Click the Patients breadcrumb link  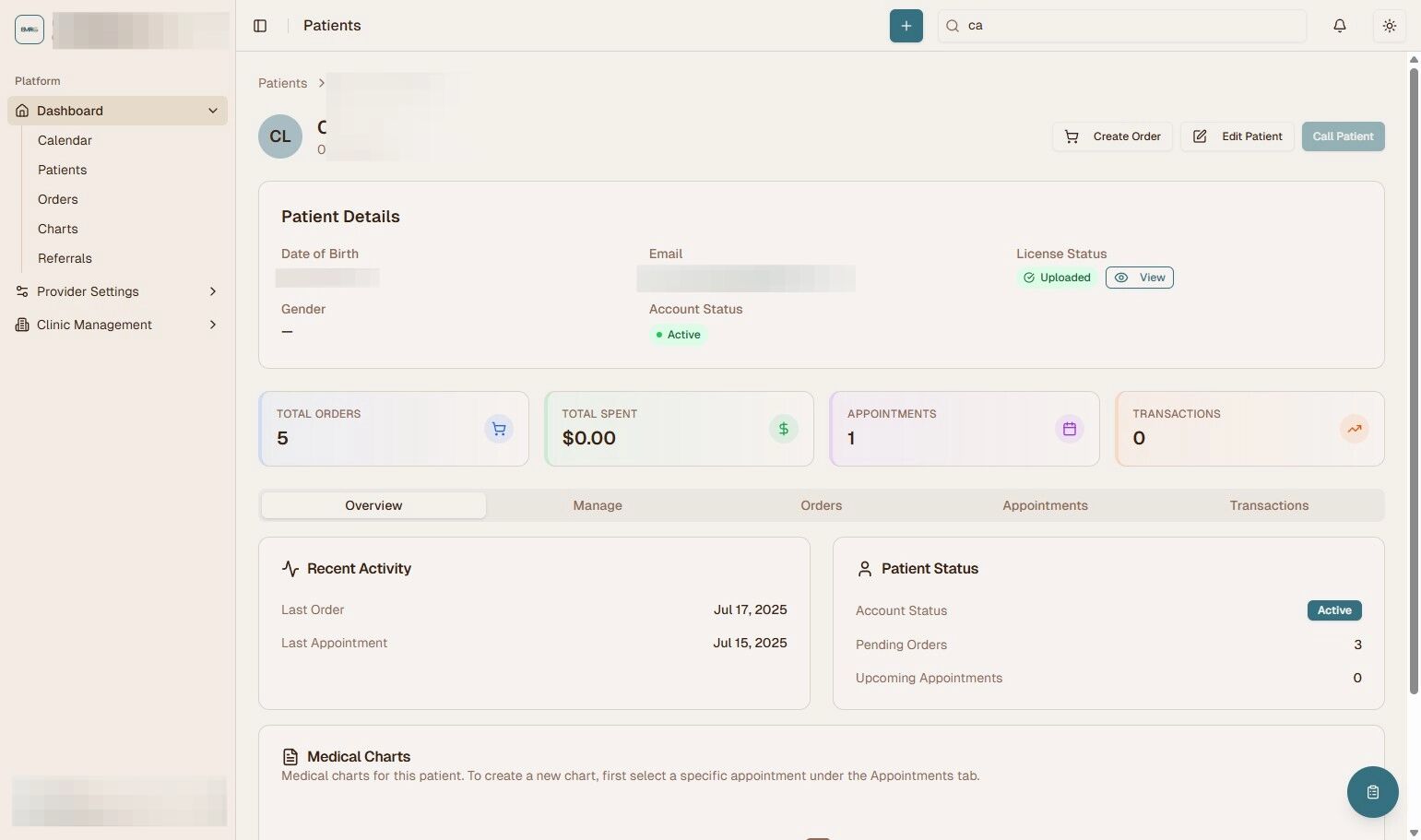[282, 83]
